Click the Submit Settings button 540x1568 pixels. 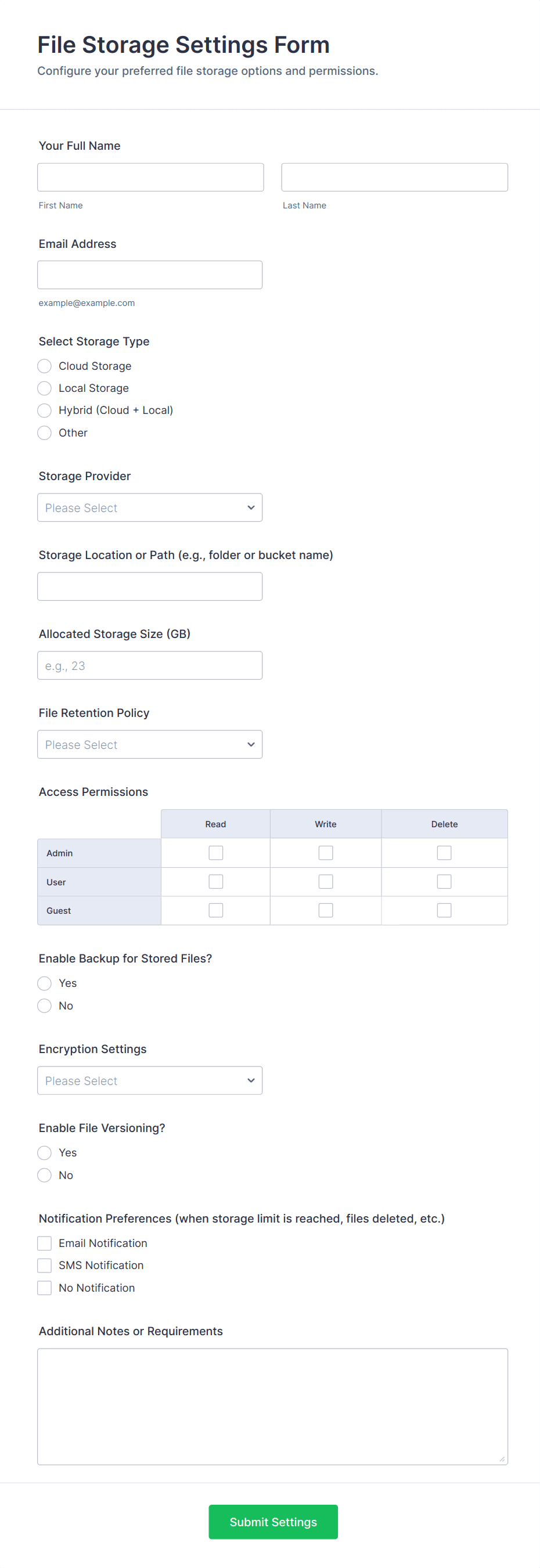click(x=273, y=1522)
